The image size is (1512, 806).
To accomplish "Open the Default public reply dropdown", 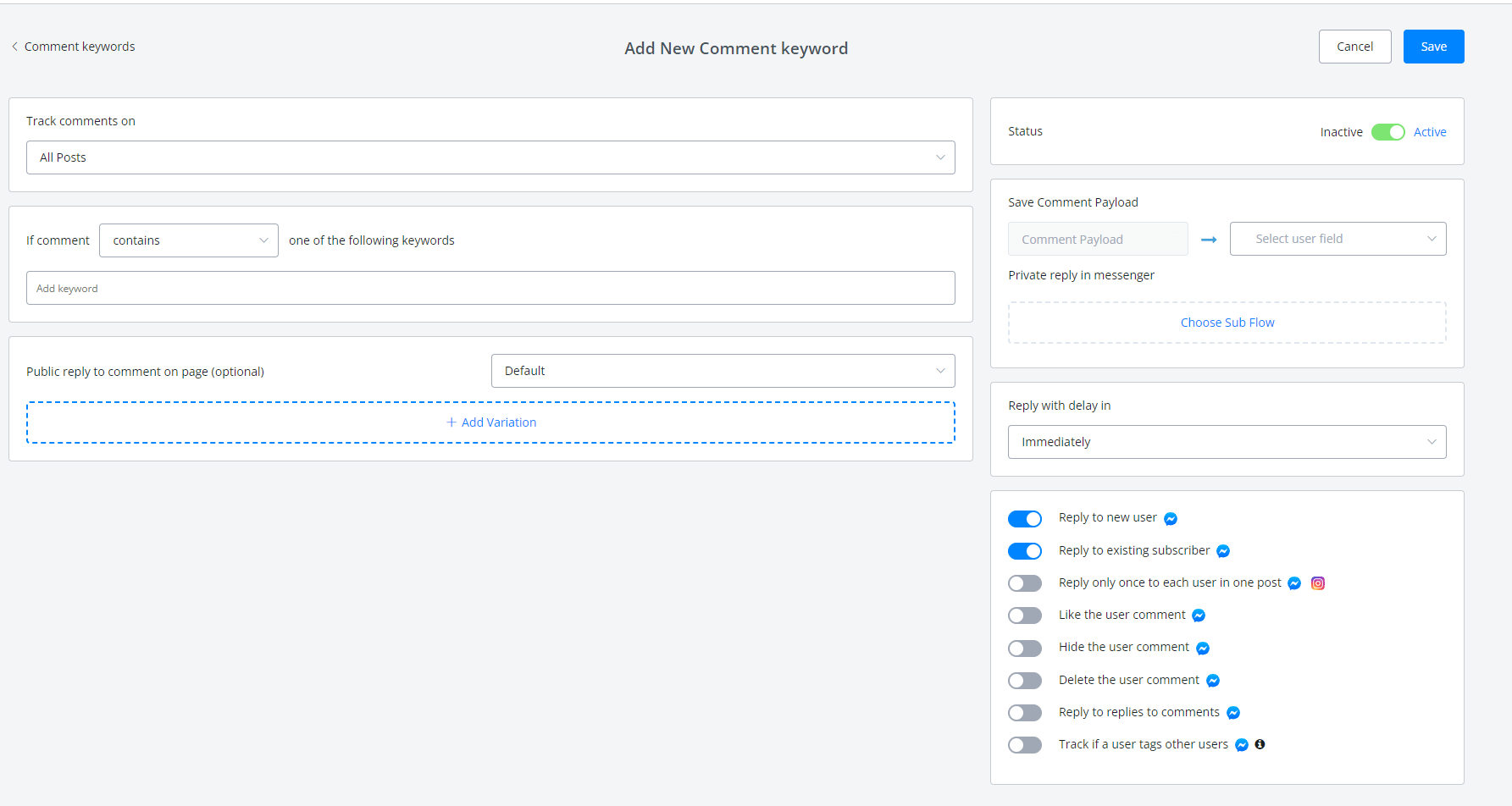I will (723, 371).
